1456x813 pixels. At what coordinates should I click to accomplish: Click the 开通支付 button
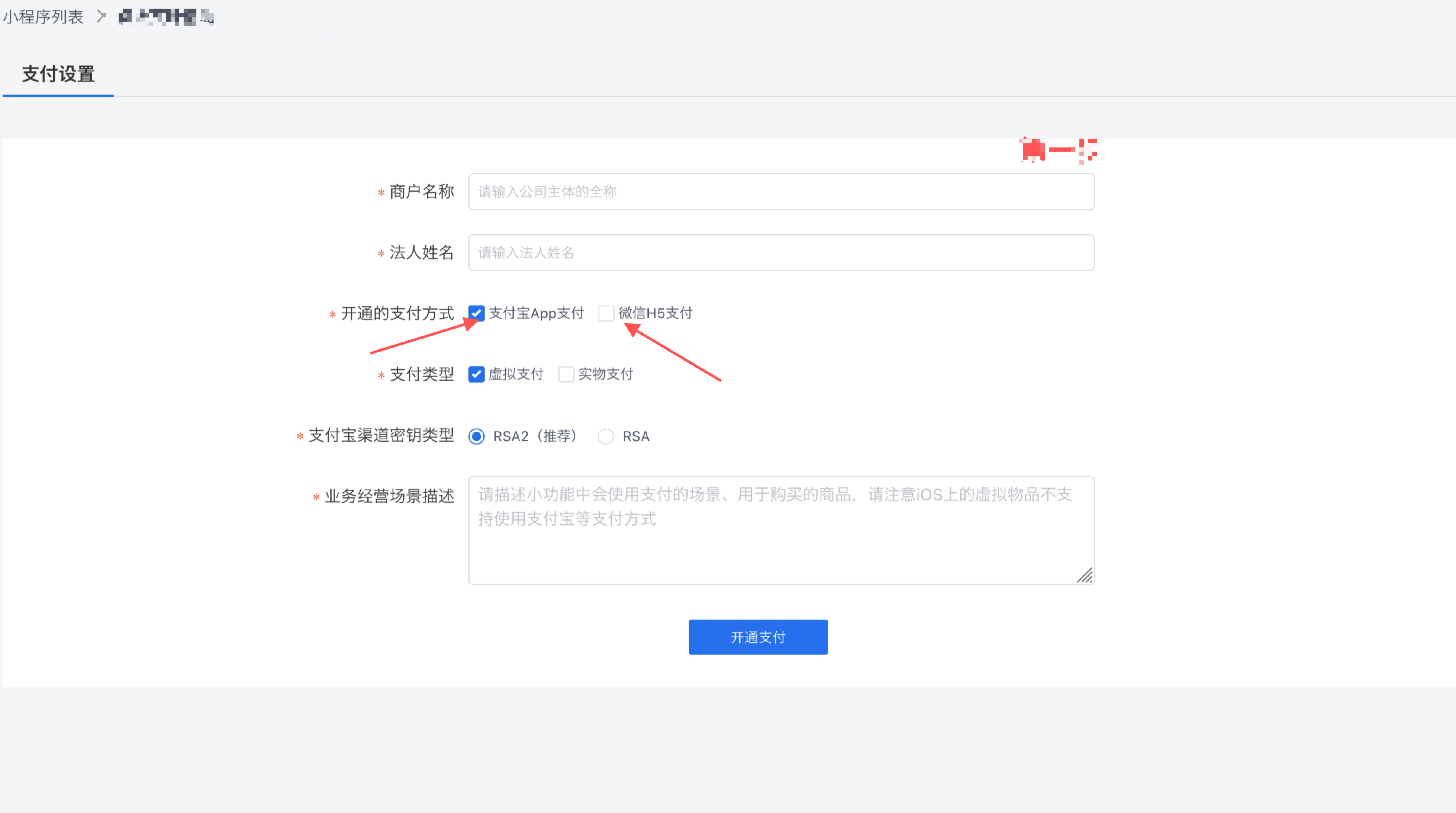758,637
